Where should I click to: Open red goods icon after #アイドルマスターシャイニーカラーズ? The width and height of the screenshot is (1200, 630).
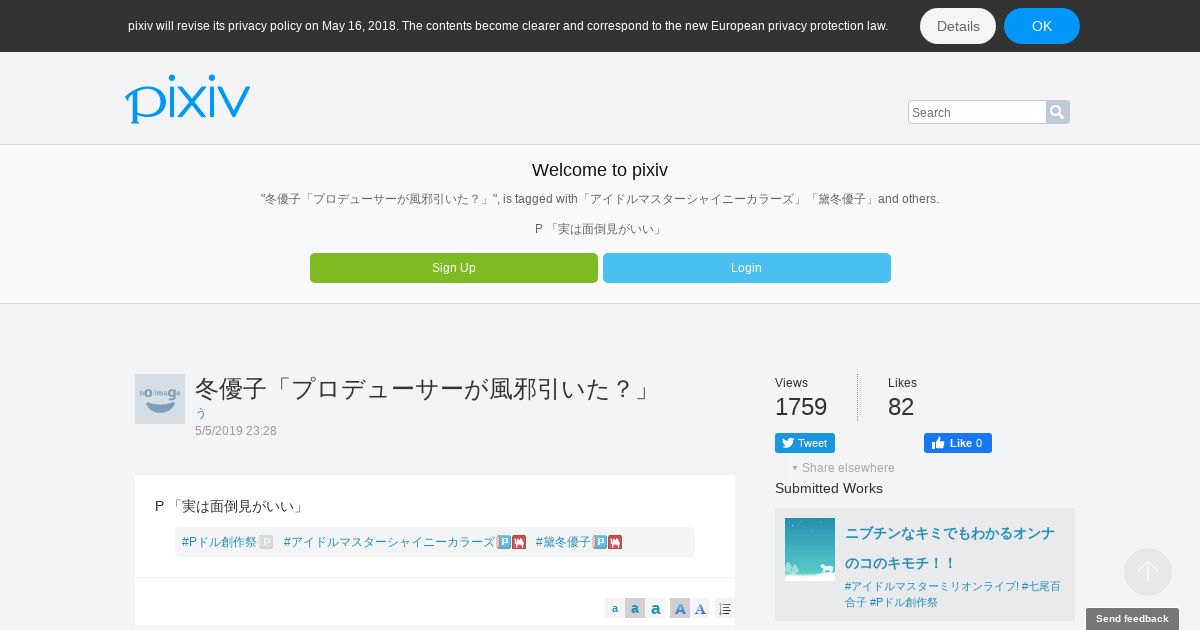[519, 542]
